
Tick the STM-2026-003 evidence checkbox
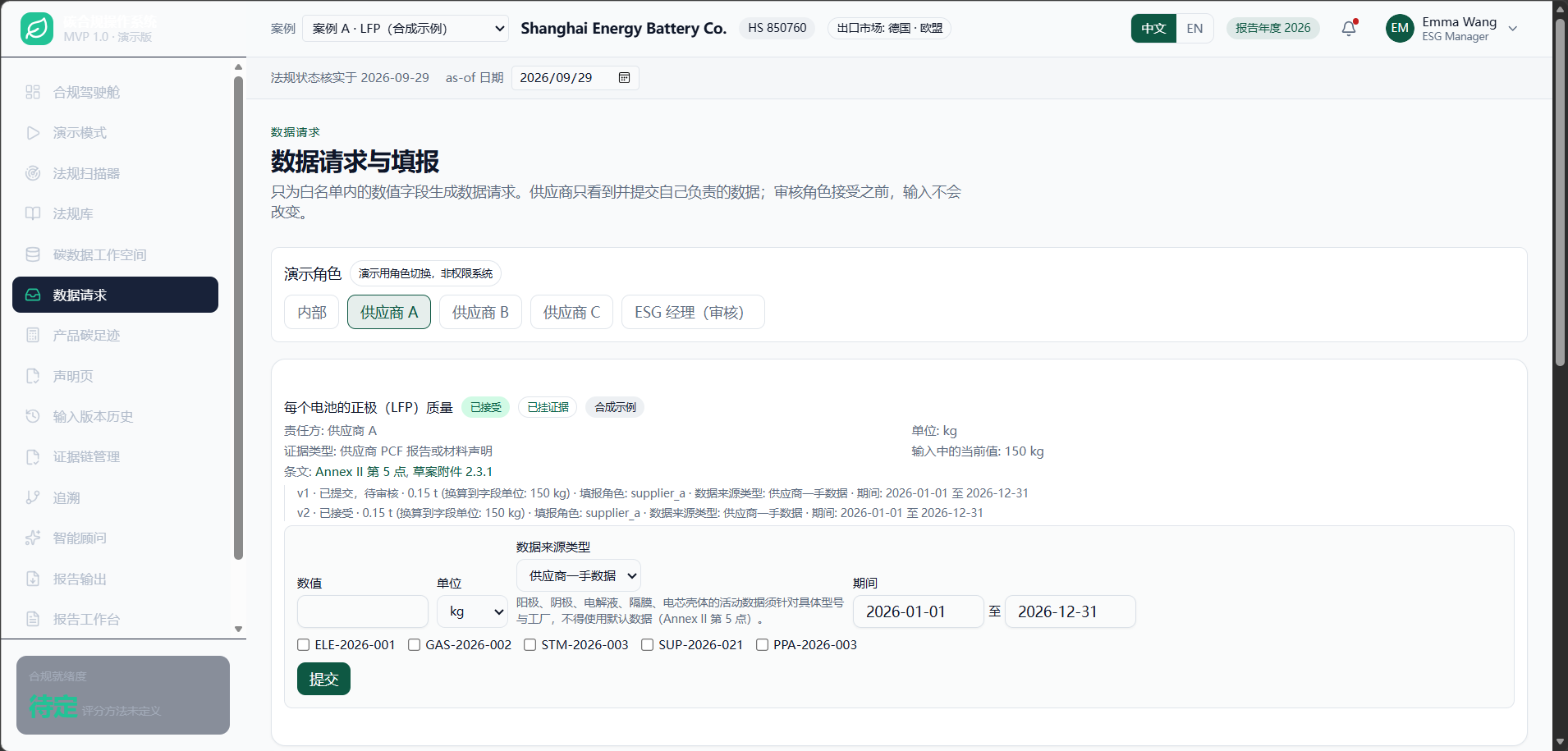pyautogui.click(x=530, y=645)
